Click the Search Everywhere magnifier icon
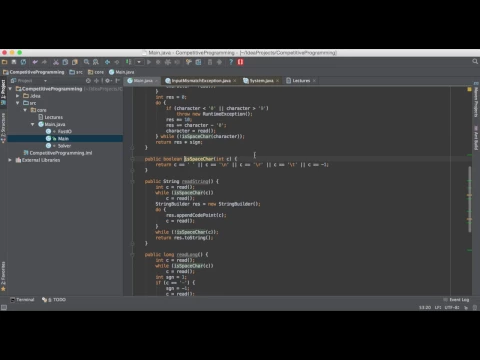This screenshot has height=360, width=480. click(x=475, y=62)
